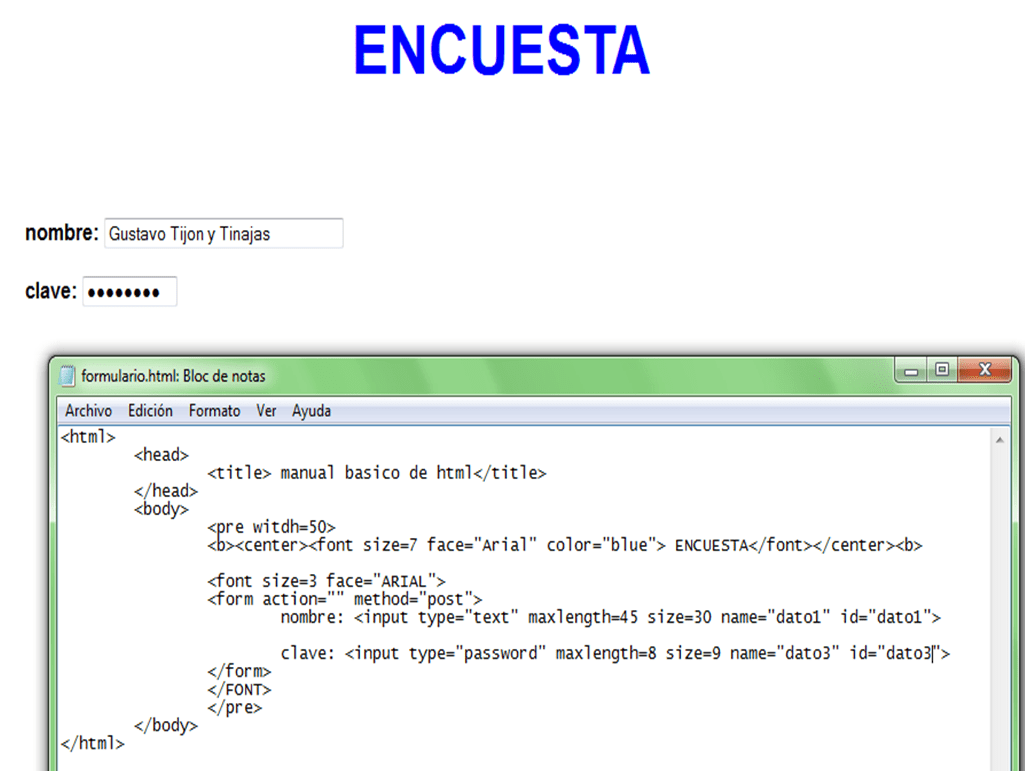Focus the nombre text field

tap(223, 234)
